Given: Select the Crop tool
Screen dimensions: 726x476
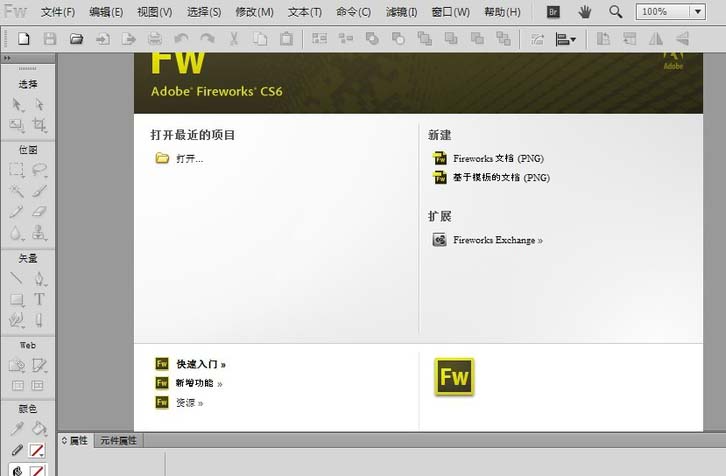Looking at the screenshot, I should 39,125.
